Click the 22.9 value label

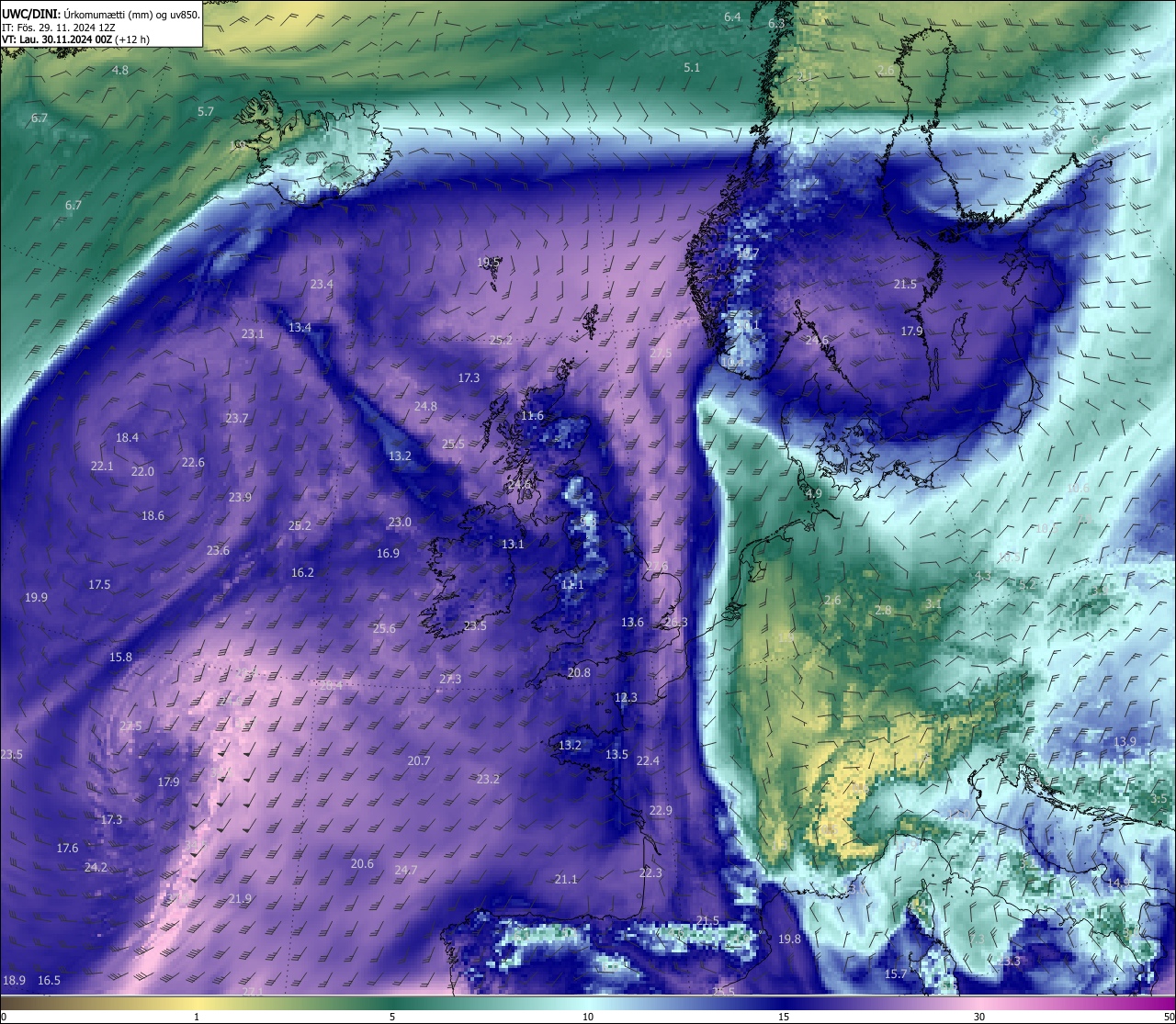(661, 811)
